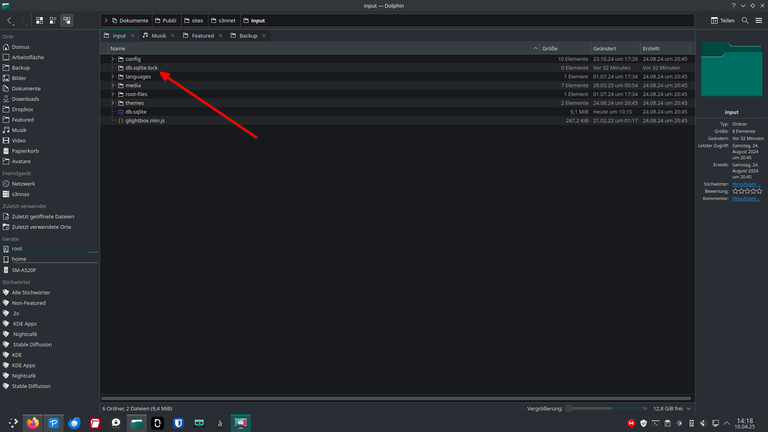Switch to the Backup tab

(x=248, y=36)
